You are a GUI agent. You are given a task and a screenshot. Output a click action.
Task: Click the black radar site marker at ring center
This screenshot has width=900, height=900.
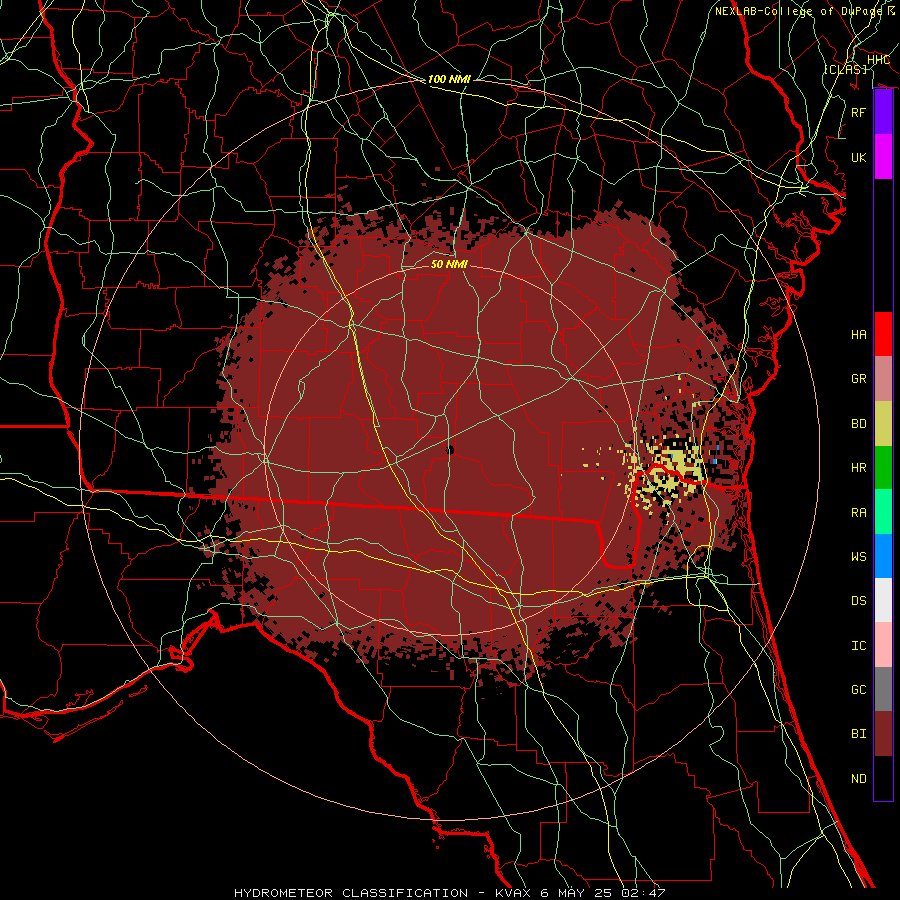click(x=450, y=451)
